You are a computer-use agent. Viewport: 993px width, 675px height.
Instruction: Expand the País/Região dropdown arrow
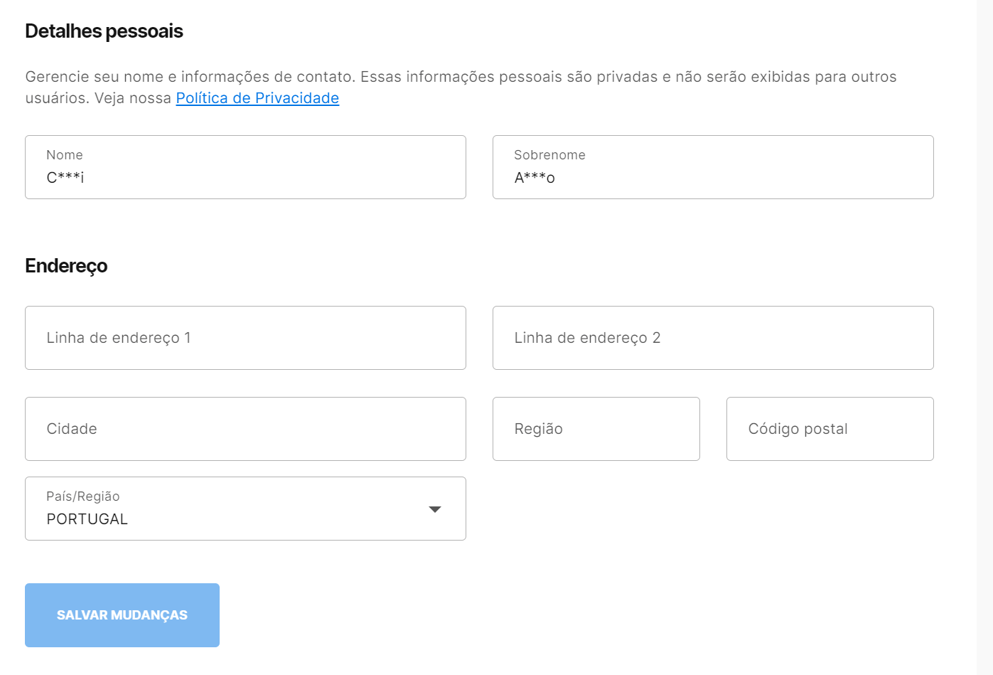[434, 509]
